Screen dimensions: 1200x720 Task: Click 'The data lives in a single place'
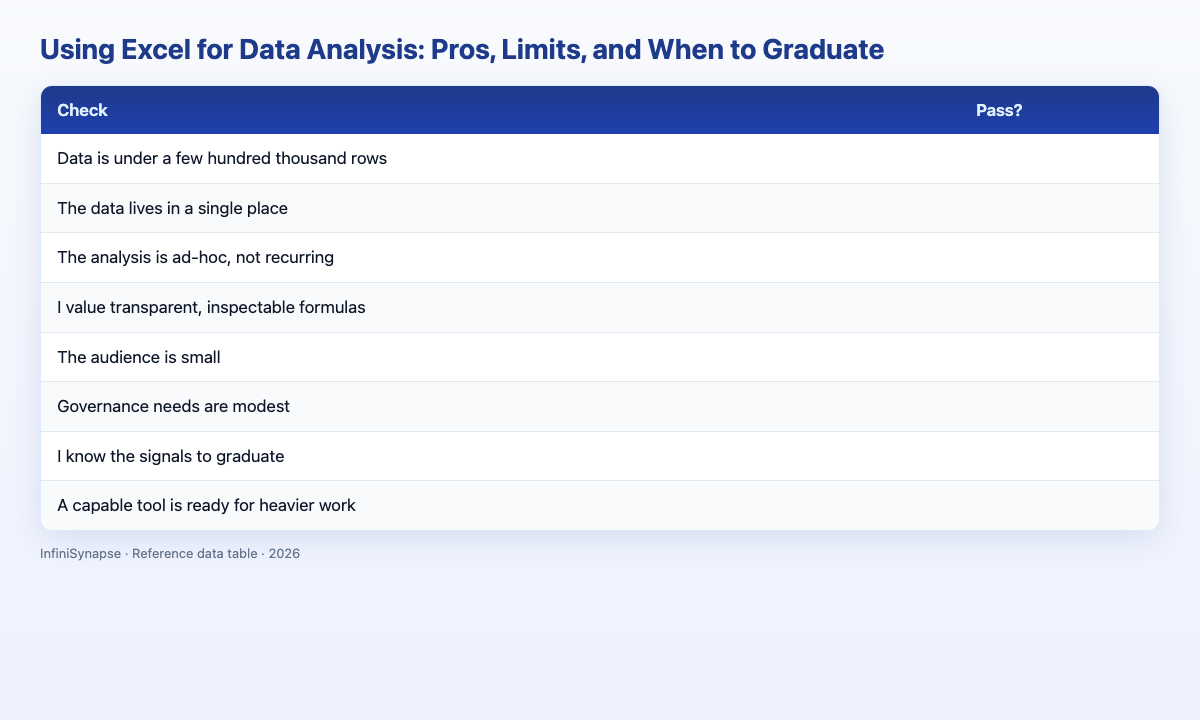coord(173,208)
